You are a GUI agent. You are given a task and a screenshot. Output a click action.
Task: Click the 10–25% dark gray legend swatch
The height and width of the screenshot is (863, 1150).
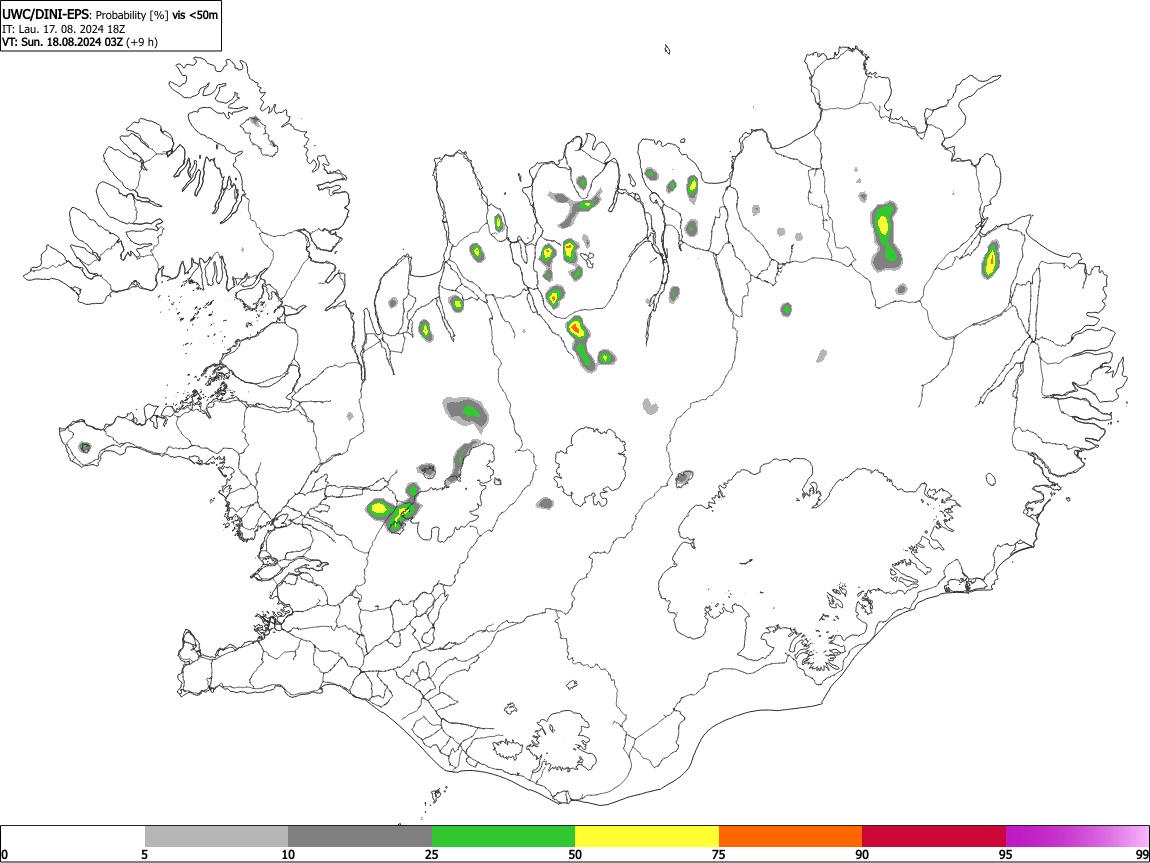(360, 836)
